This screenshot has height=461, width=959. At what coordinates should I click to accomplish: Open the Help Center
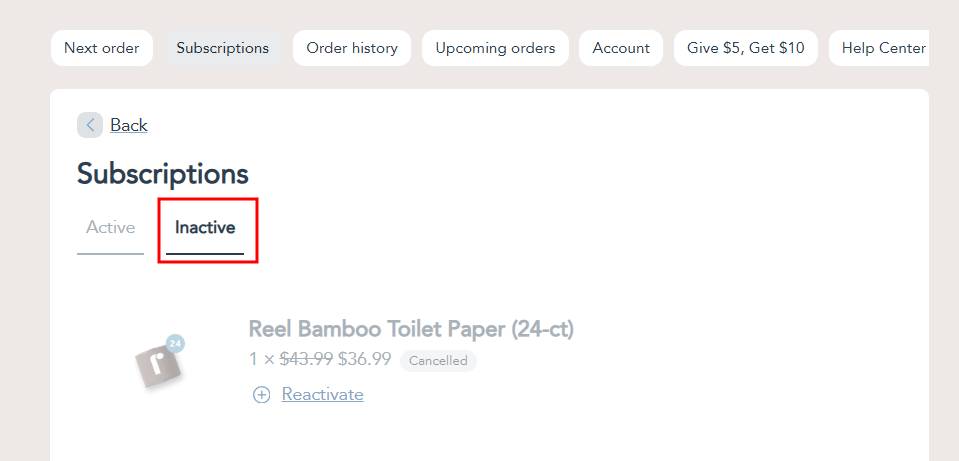click(879, 48)
